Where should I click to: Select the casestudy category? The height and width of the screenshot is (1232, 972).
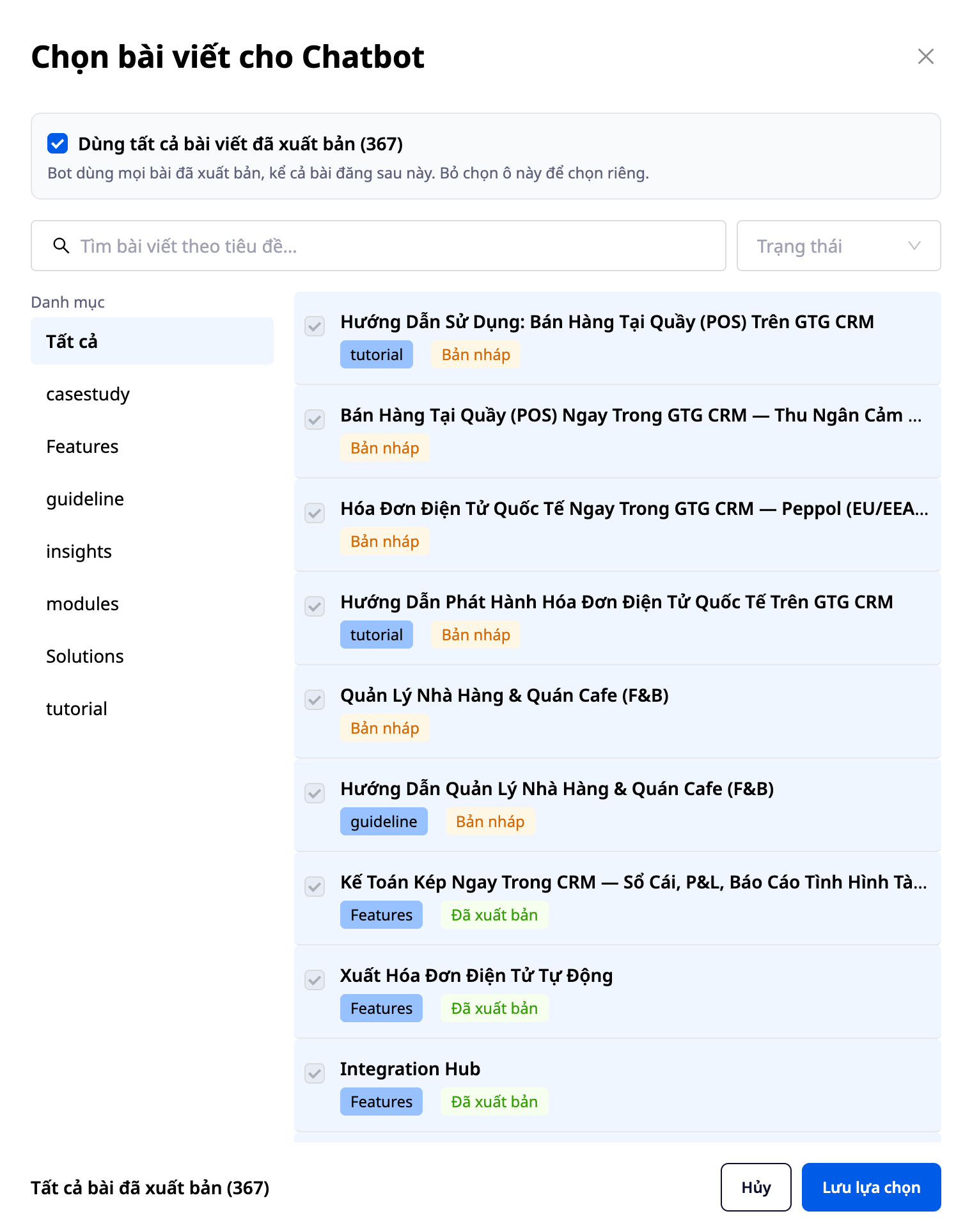tap(152, 394)
